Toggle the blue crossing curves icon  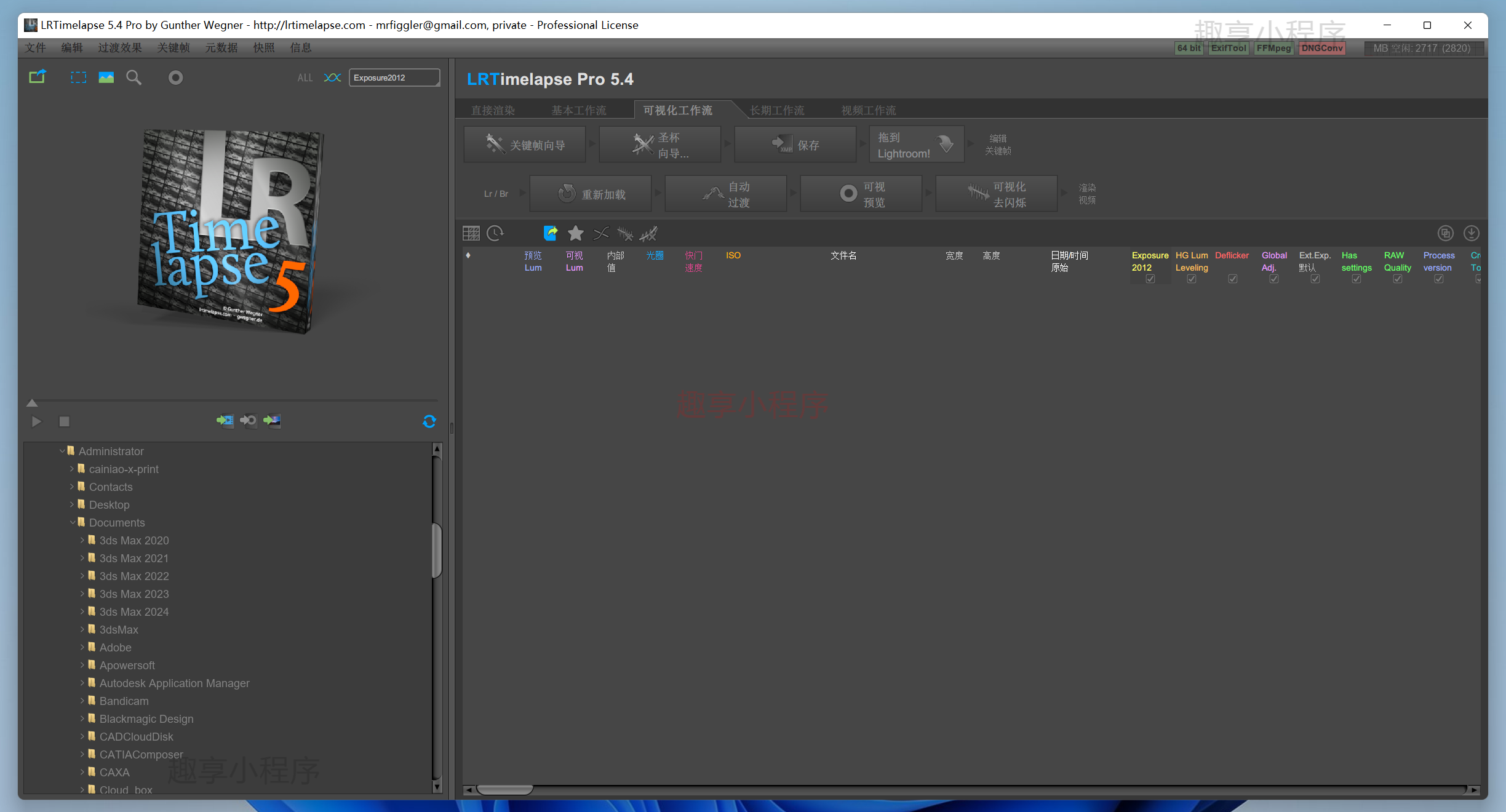(x=332, y=78)
